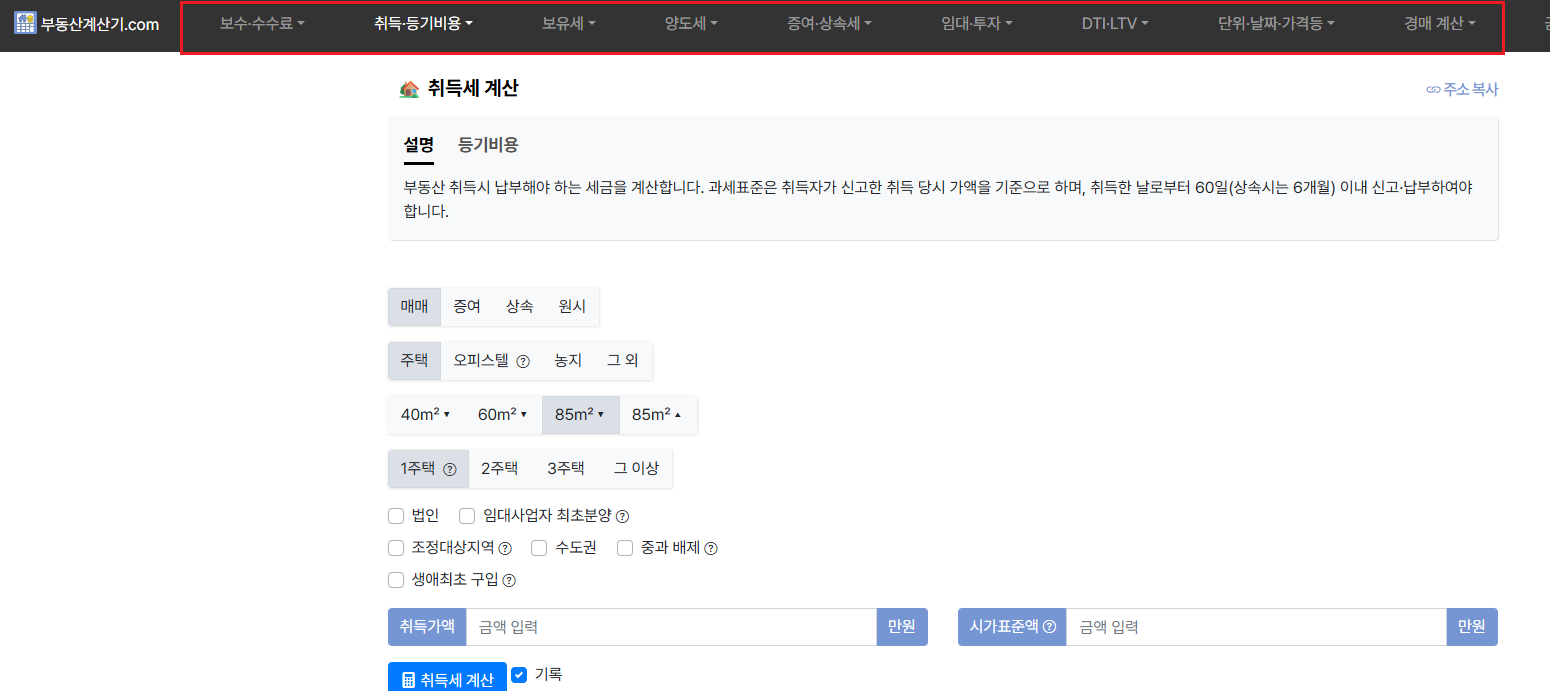Open the 경매 계산 menu
Screen dimensions: 1550x691
coord(1437,23)
